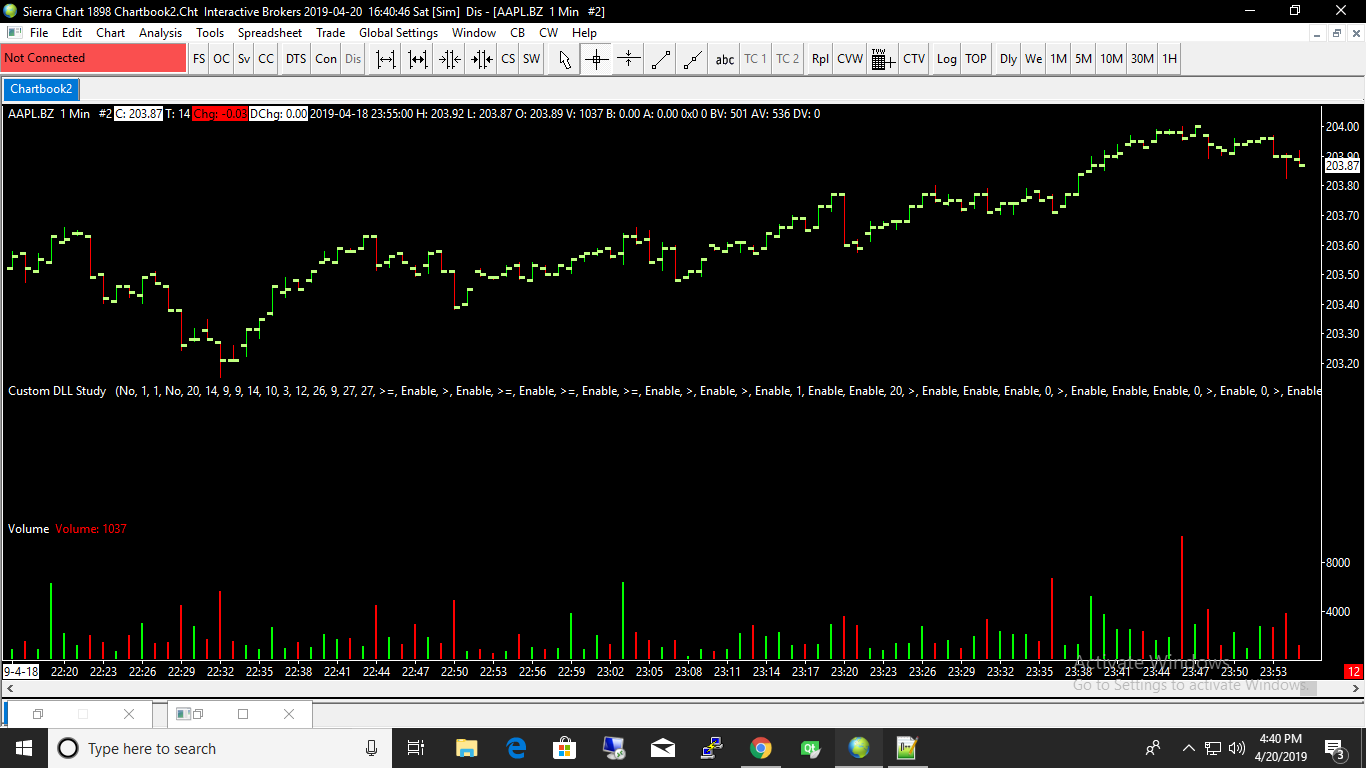1366x768 pixels.
Task: Click the CC toolbar button
Action: click(x=266, y=59)
